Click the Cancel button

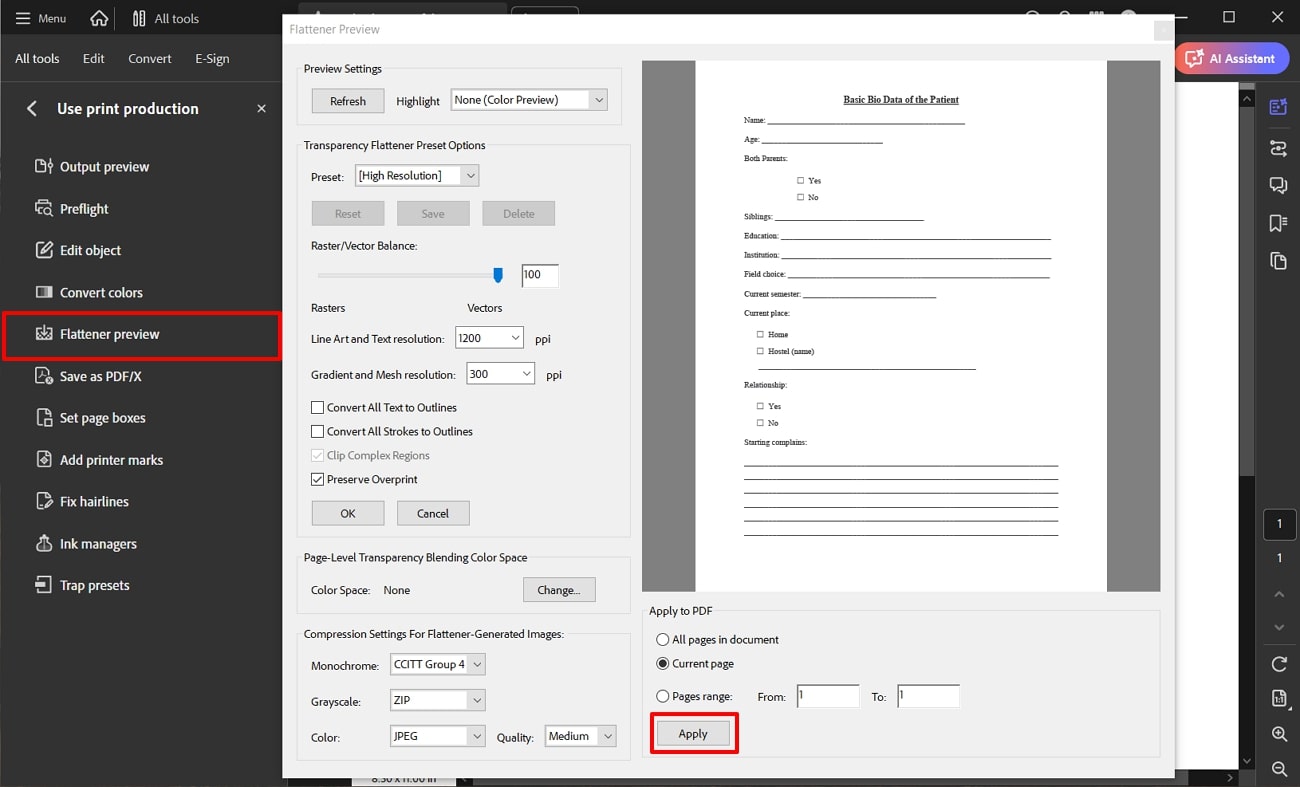(433, 513)
